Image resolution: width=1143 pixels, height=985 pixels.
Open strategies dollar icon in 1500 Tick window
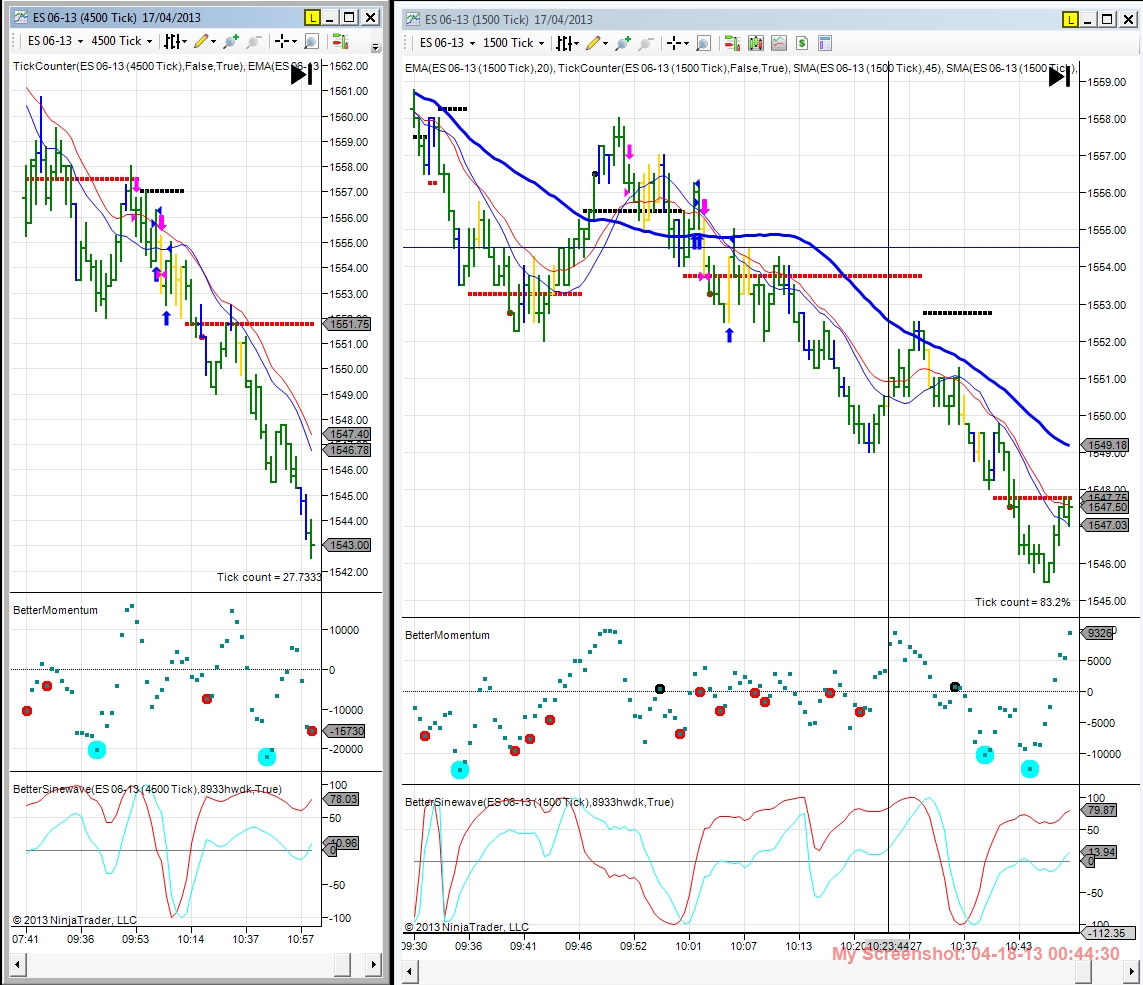tap(802, 44)
